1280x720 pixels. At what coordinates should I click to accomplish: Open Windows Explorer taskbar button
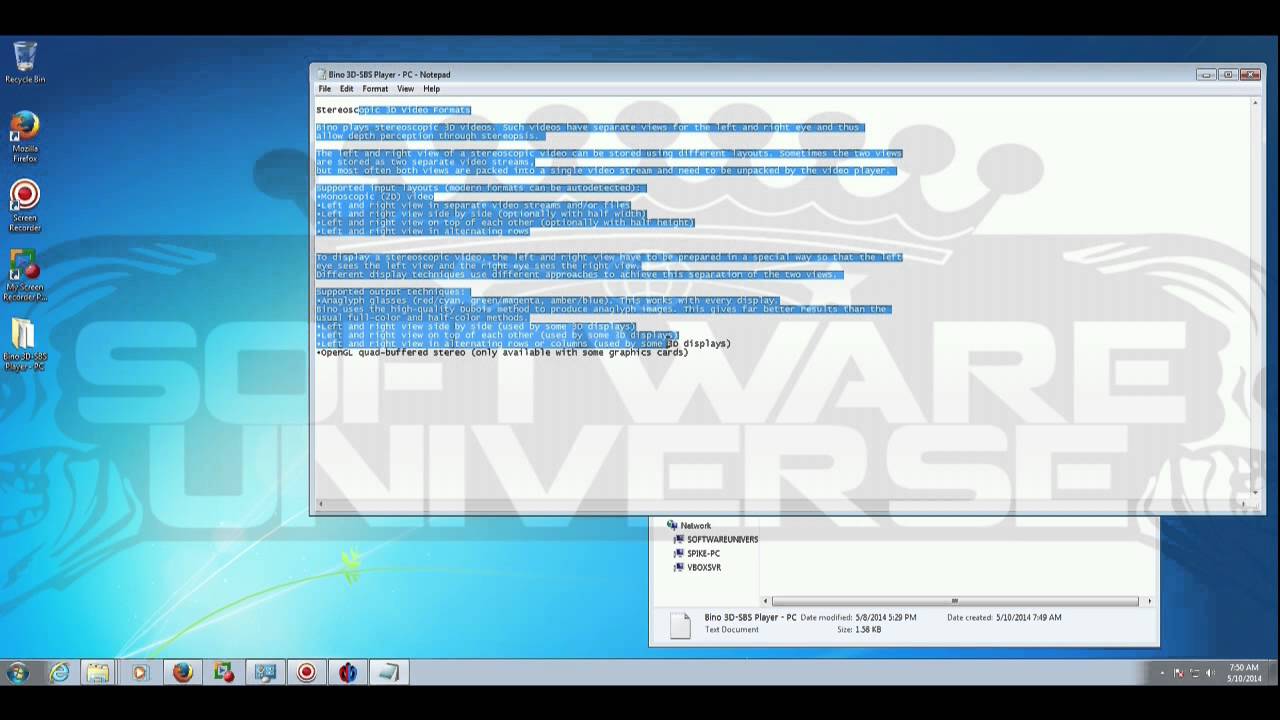pyautogui.click(x=98, y=673)
